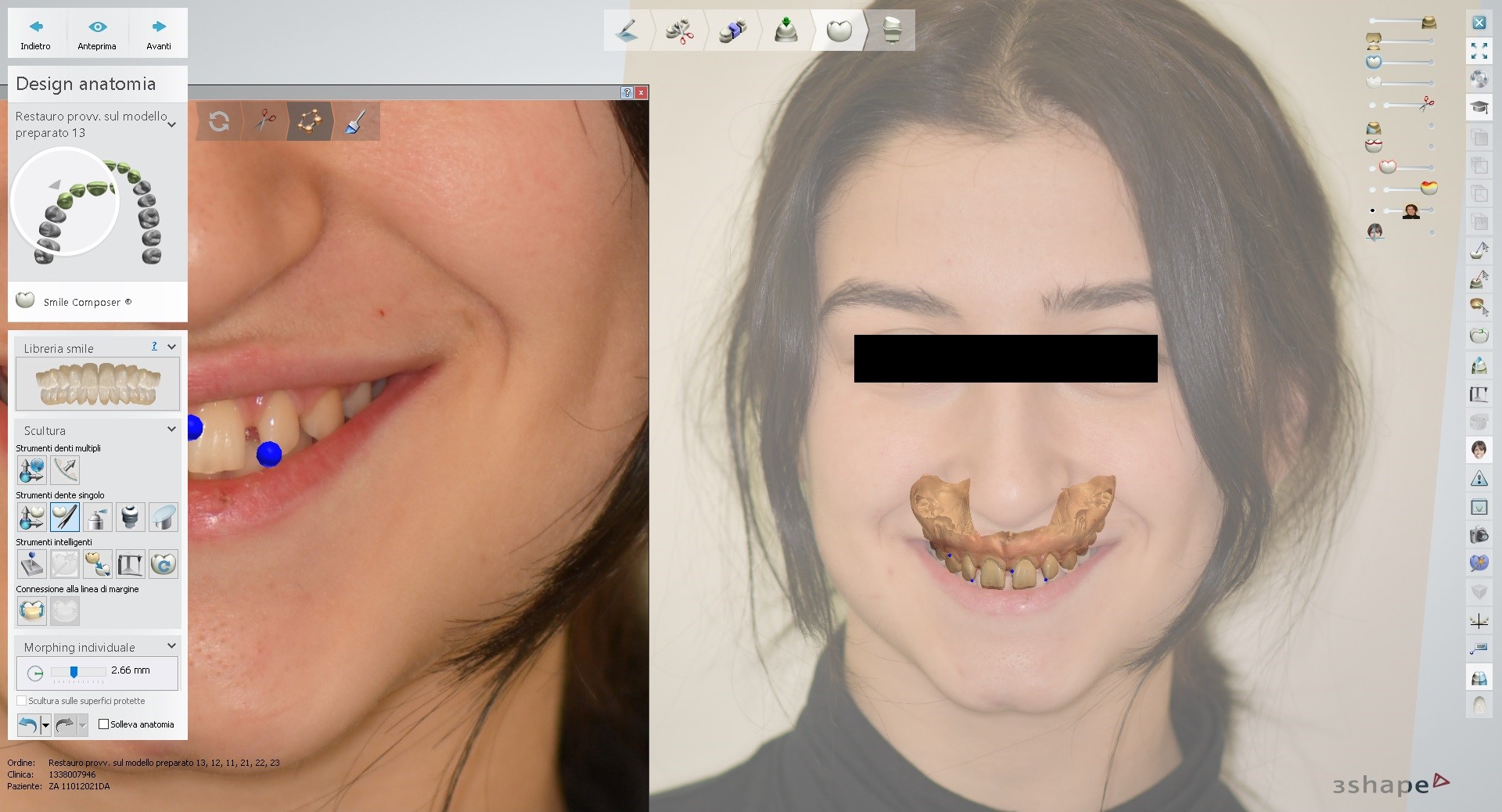Open the virtual articulator in right sidebar
Screen dimensions: 1502x812
point(1479,393)
